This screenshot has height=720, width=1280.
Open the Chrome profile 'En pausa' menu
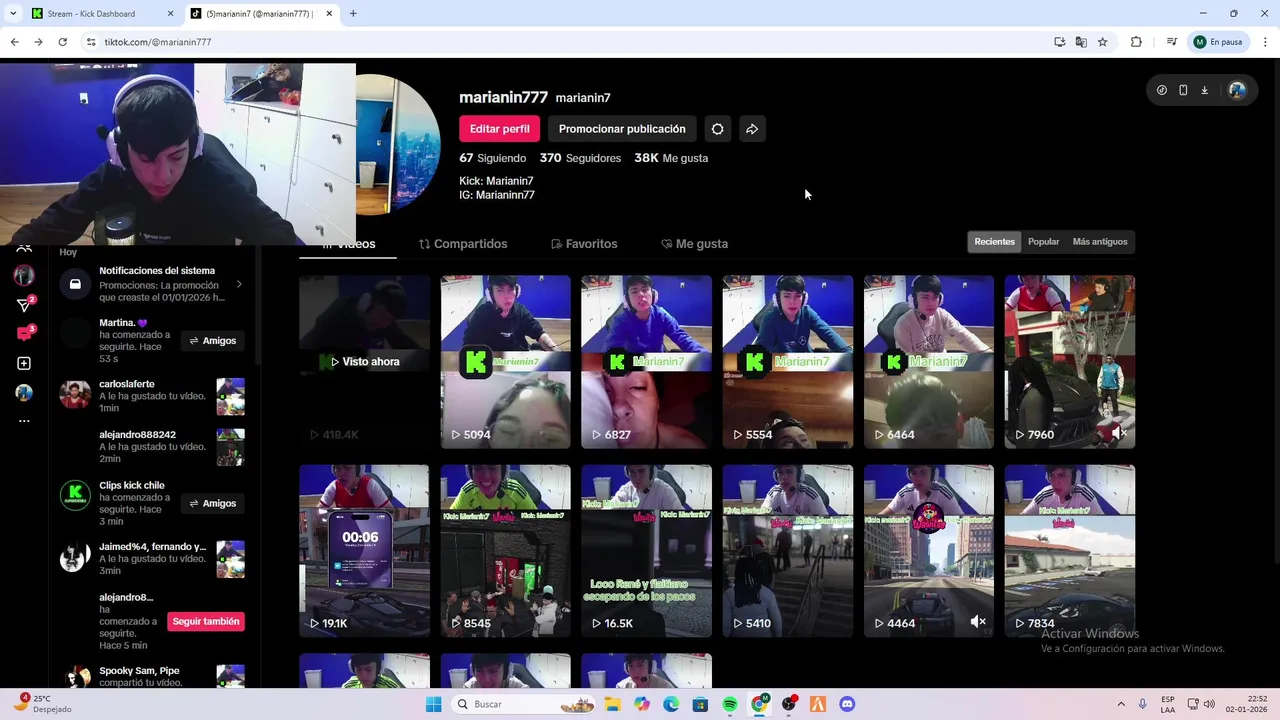click(1218, 42)
